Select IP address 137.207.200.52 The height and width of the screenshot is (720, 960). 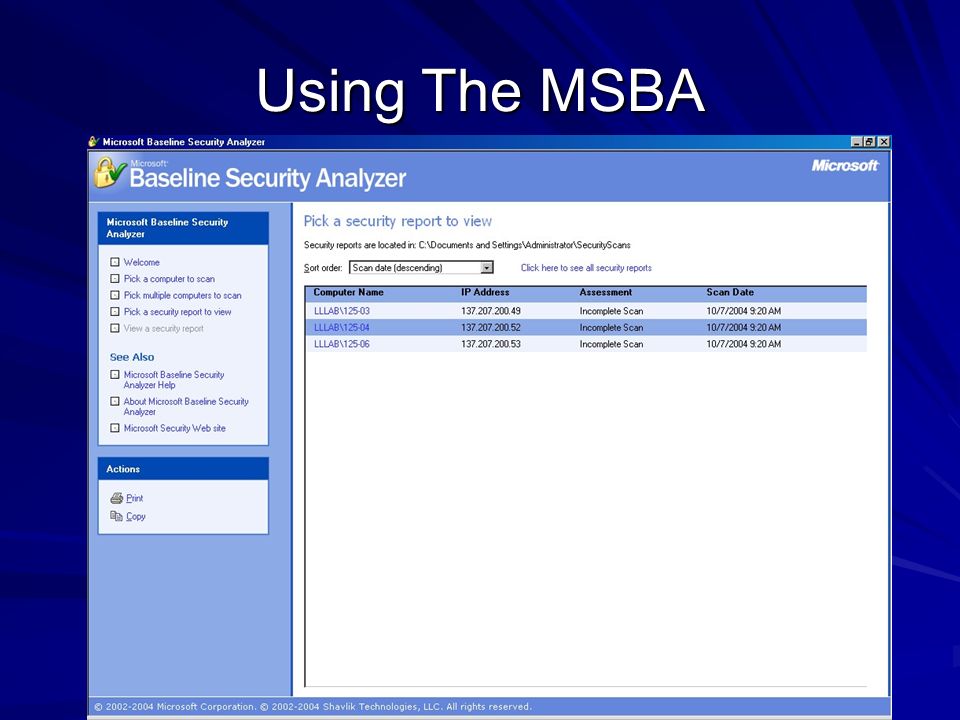(x=490, y=328)
